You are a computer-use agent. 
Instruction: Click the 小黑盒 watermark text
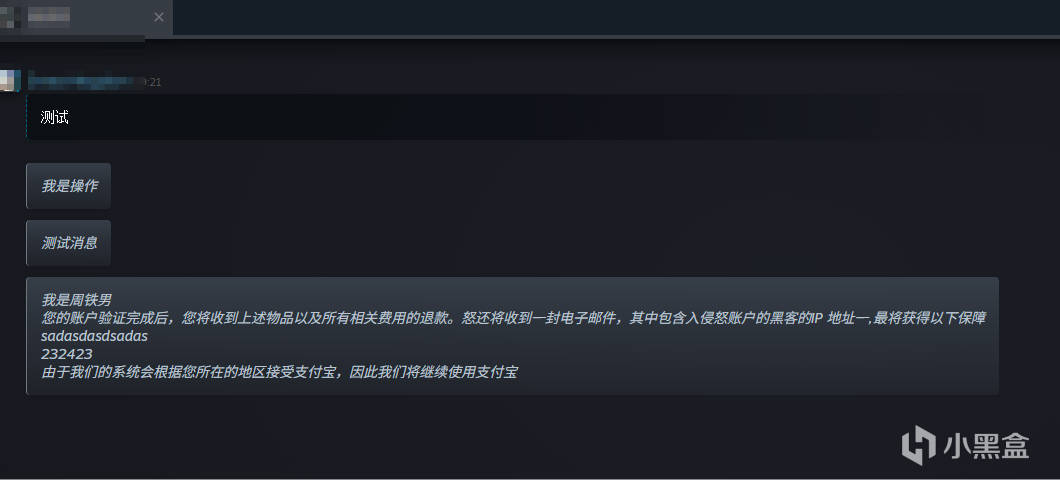(x=986, y=446)
